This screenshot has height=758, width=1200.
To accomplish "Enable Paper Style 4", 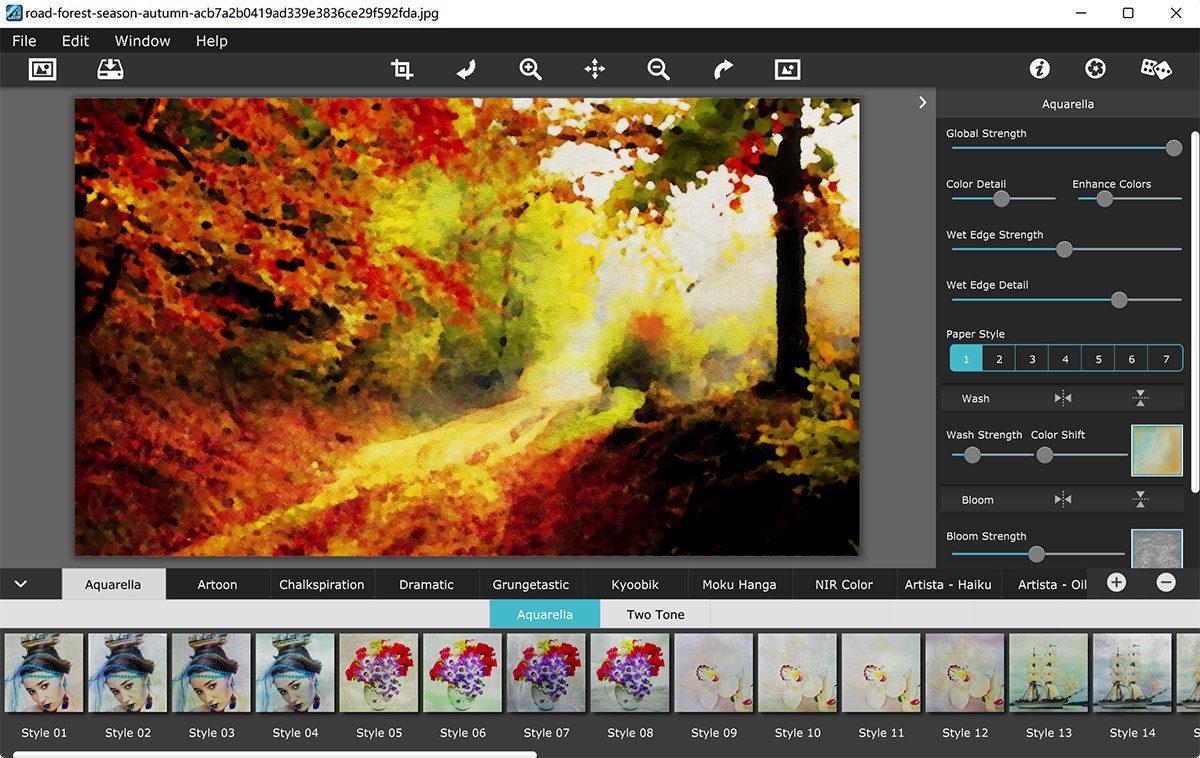I will click(x=1064, y=358).
